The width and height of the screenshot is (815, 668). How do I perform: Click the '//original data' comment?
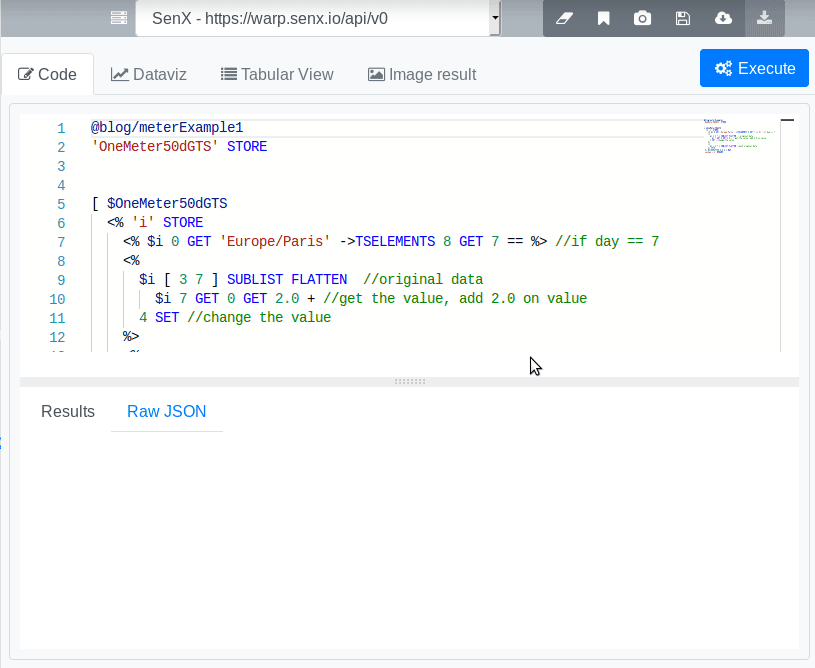(x=423, y=280)
